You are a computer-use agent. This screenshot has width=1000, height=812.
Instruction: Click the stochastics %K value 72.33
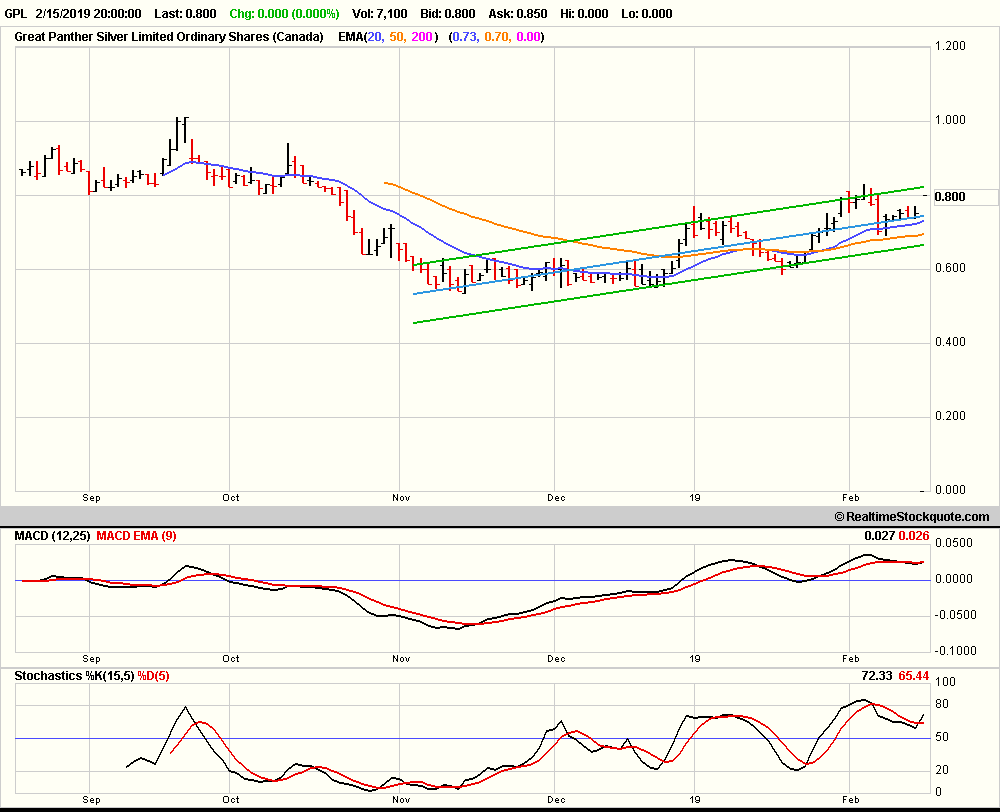pyautogui.click(x=877, y=676)
